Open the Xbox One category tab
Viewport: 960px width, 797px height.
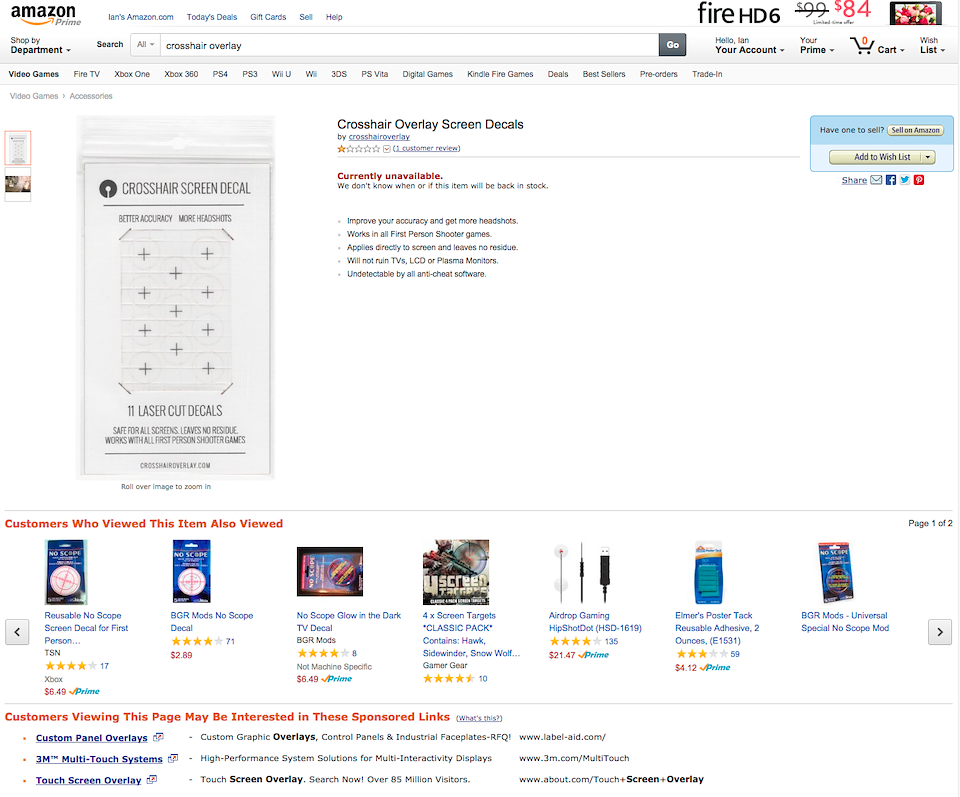tap(132, 74)
